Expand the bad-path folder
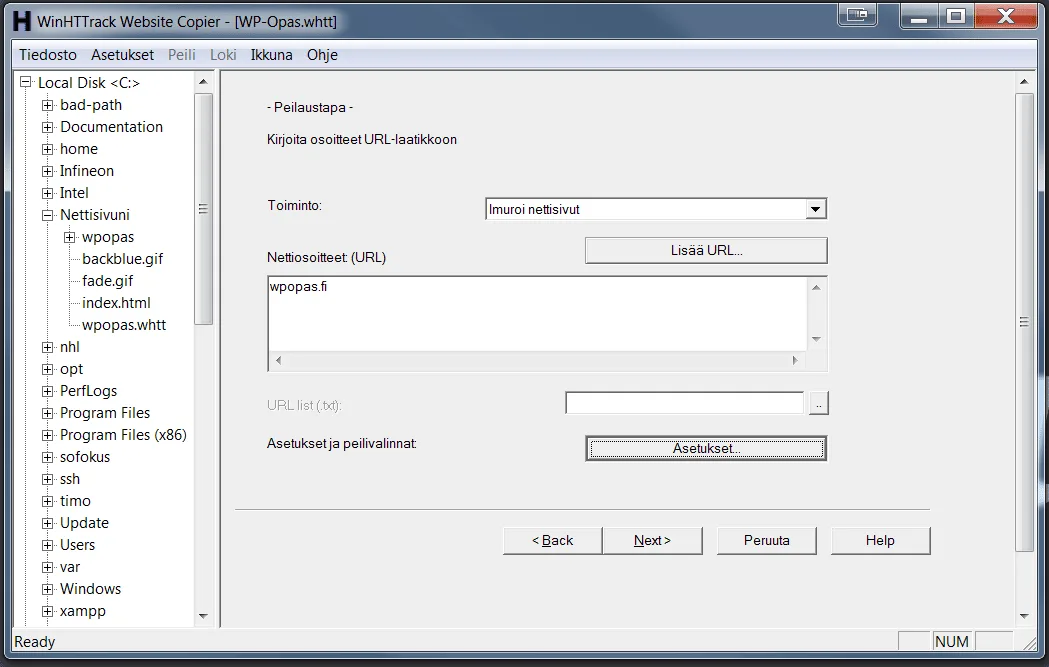 click(47, 105)
